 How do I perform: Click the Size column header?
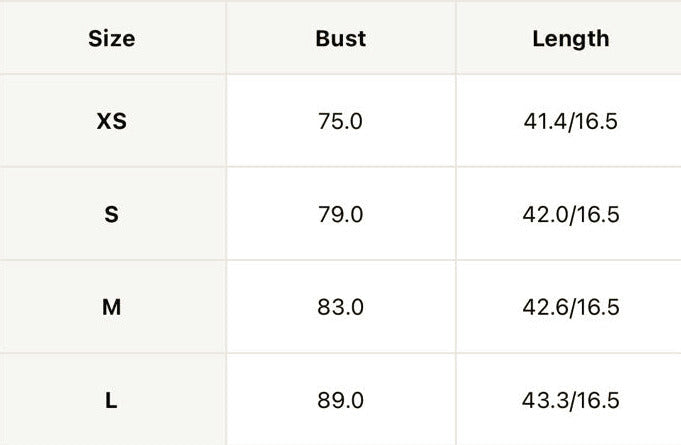click(112, 39)
